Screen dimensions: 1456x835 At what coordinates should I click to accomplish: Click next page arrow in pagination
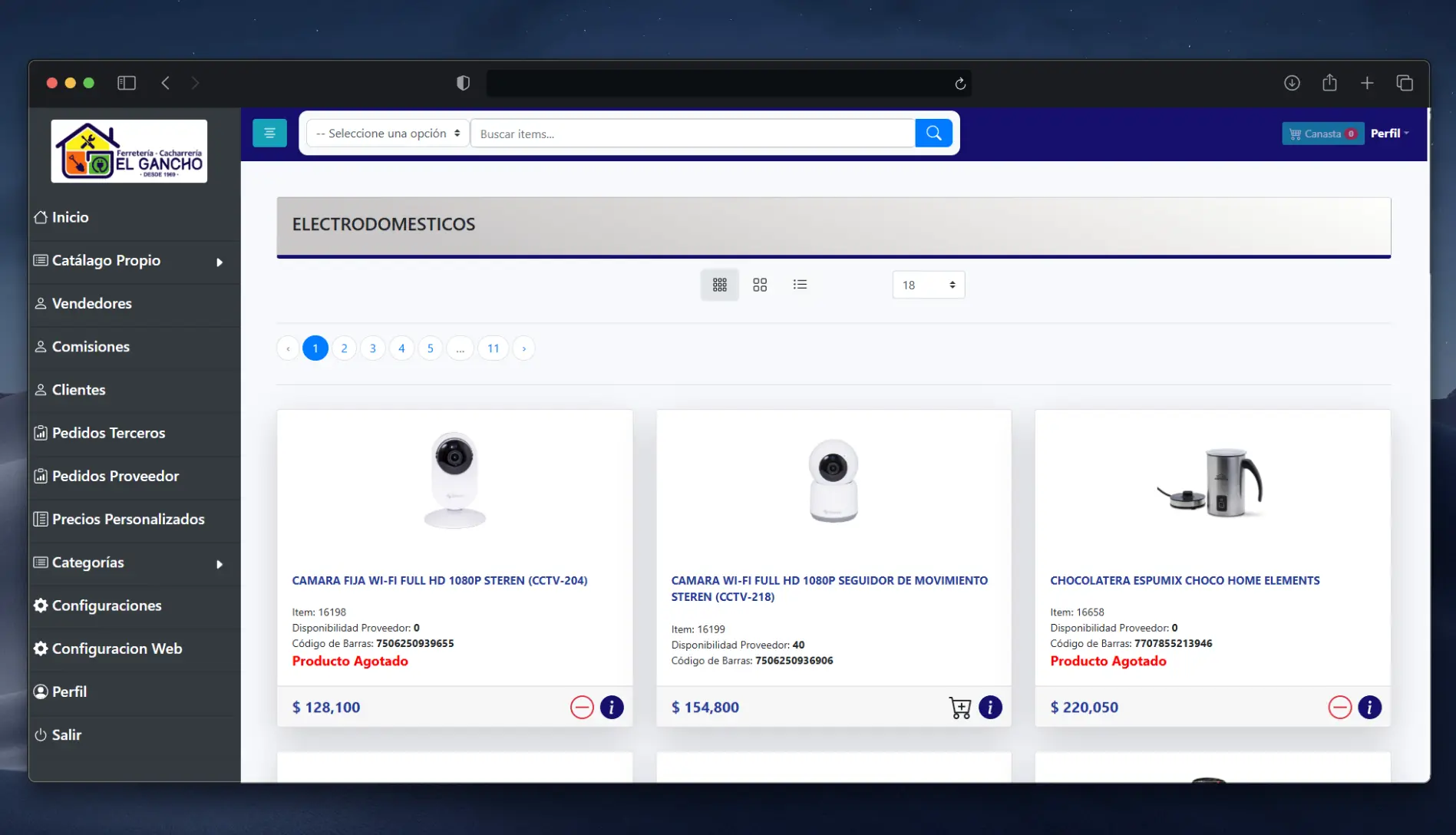coord(524,348)
